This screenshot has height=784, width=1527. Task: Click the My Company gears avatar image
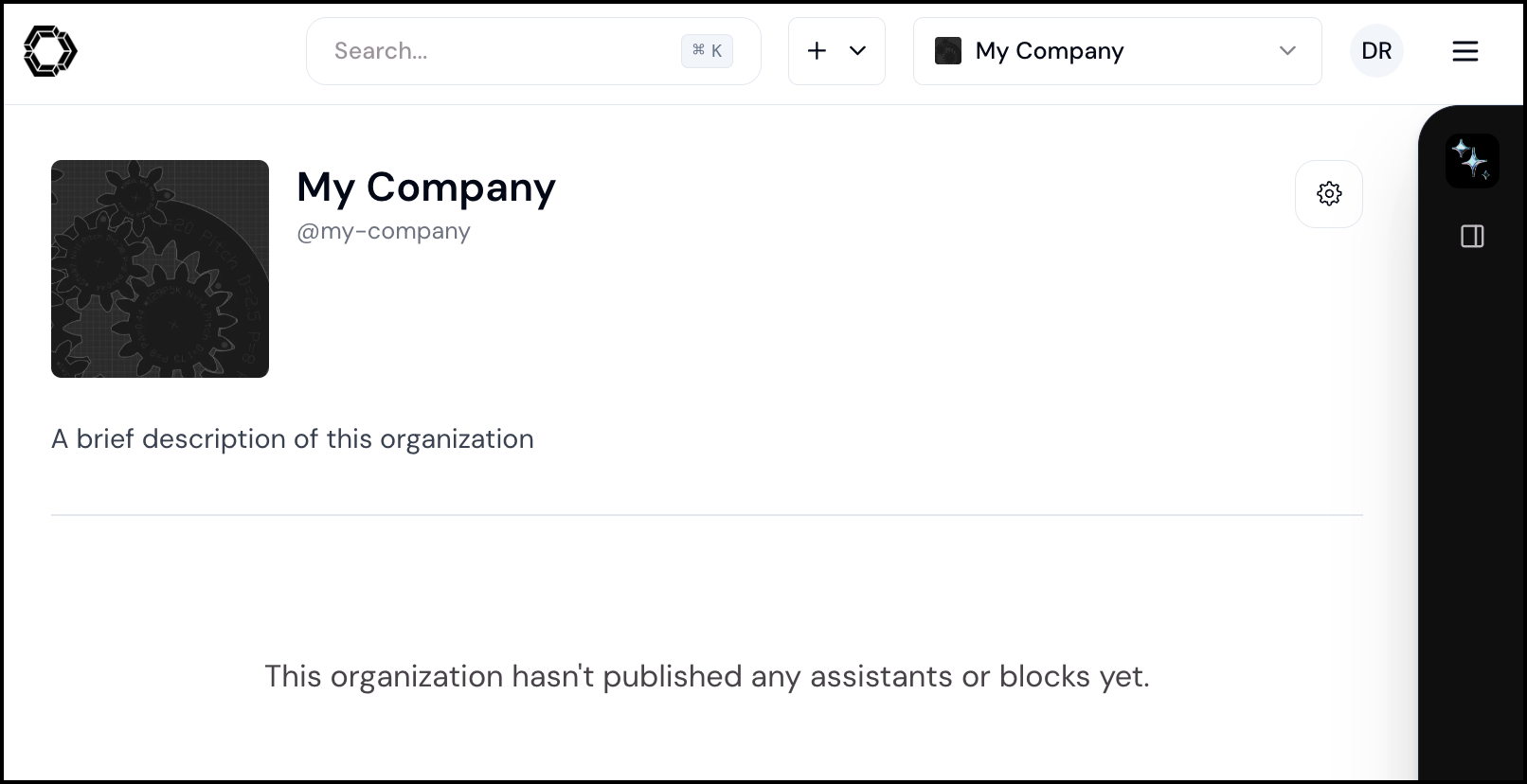[x=160, y=269]
